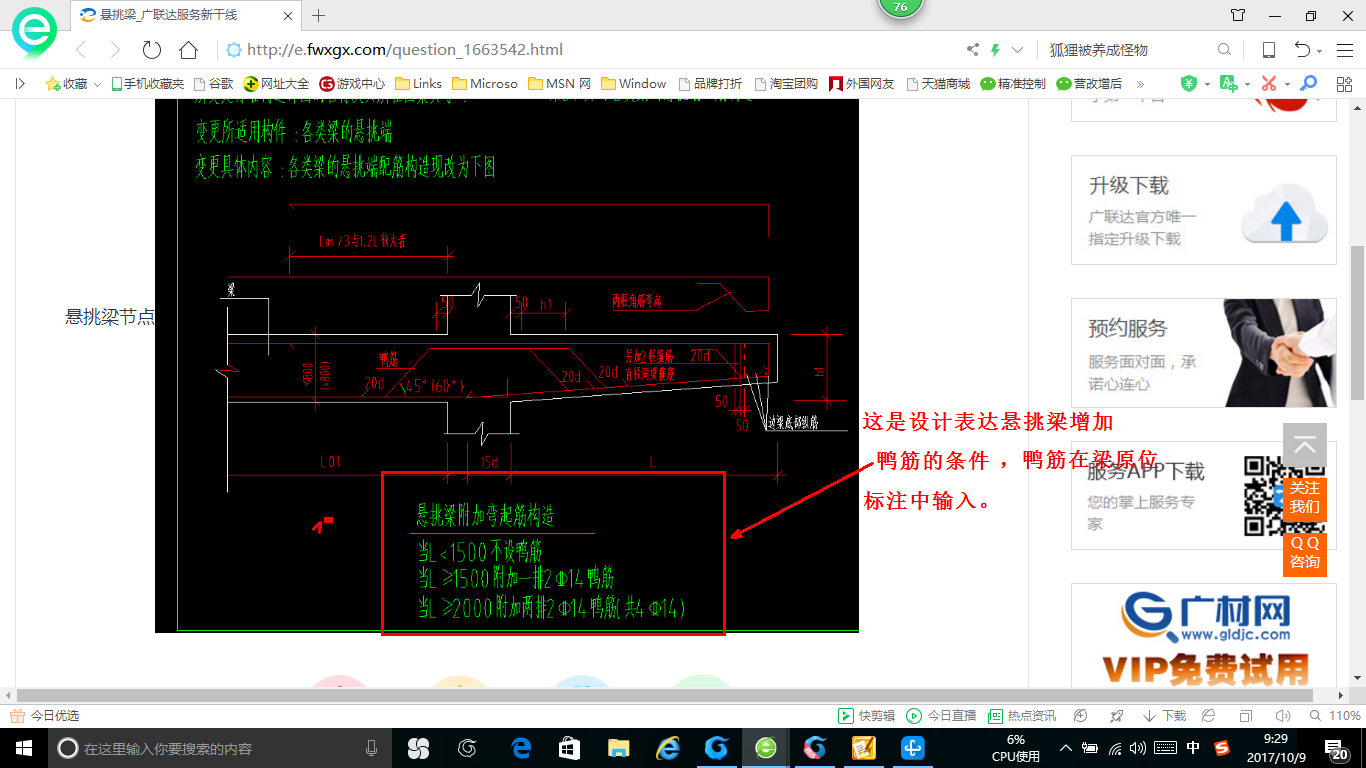Open the 谷歌 bookmark
1366x768 pixels.
214,84
